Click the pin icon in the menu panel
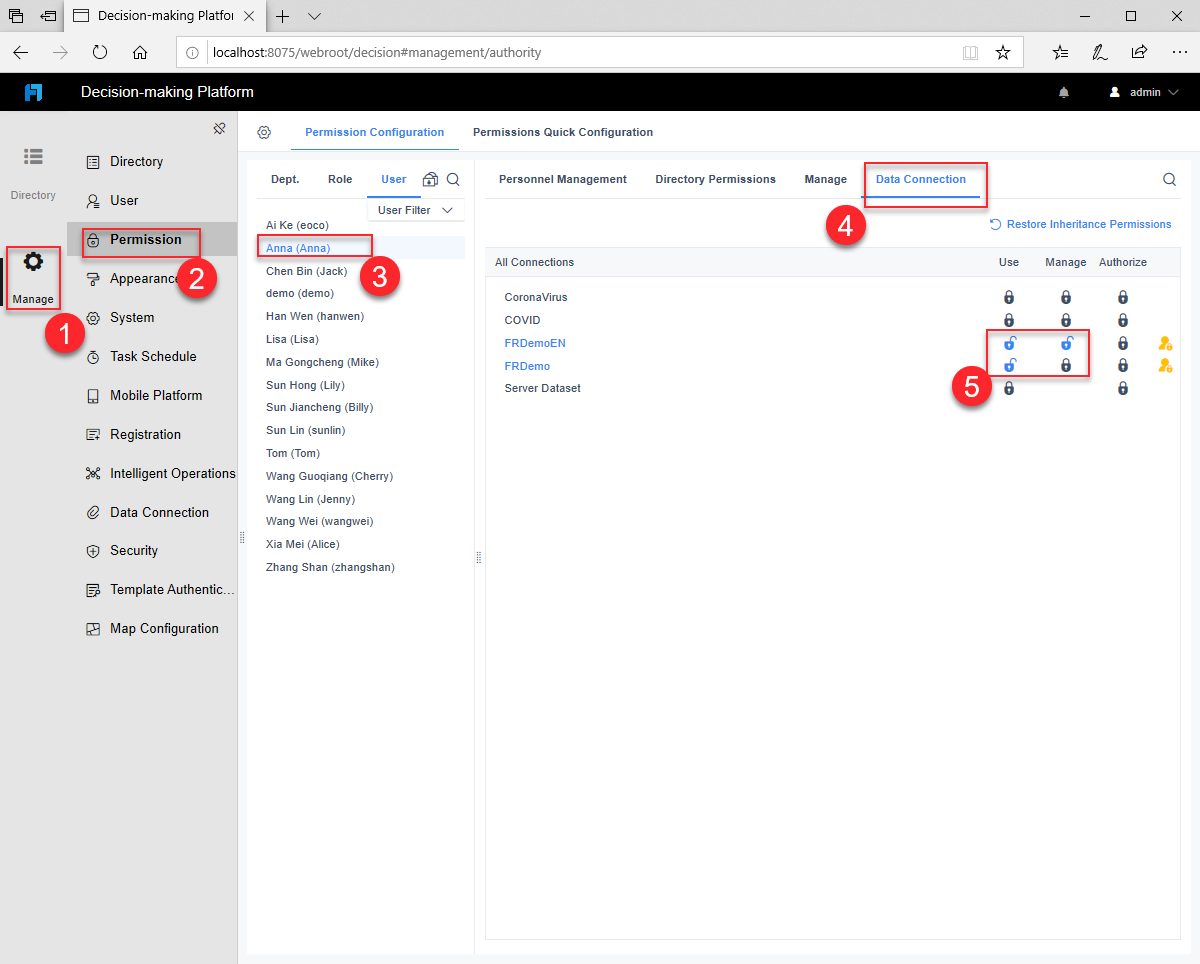 tap(220, 128)
